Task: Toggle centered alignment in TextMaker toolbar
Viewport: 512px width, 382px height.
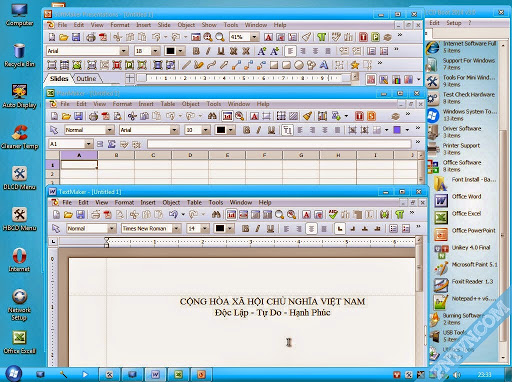Action: 311,229
